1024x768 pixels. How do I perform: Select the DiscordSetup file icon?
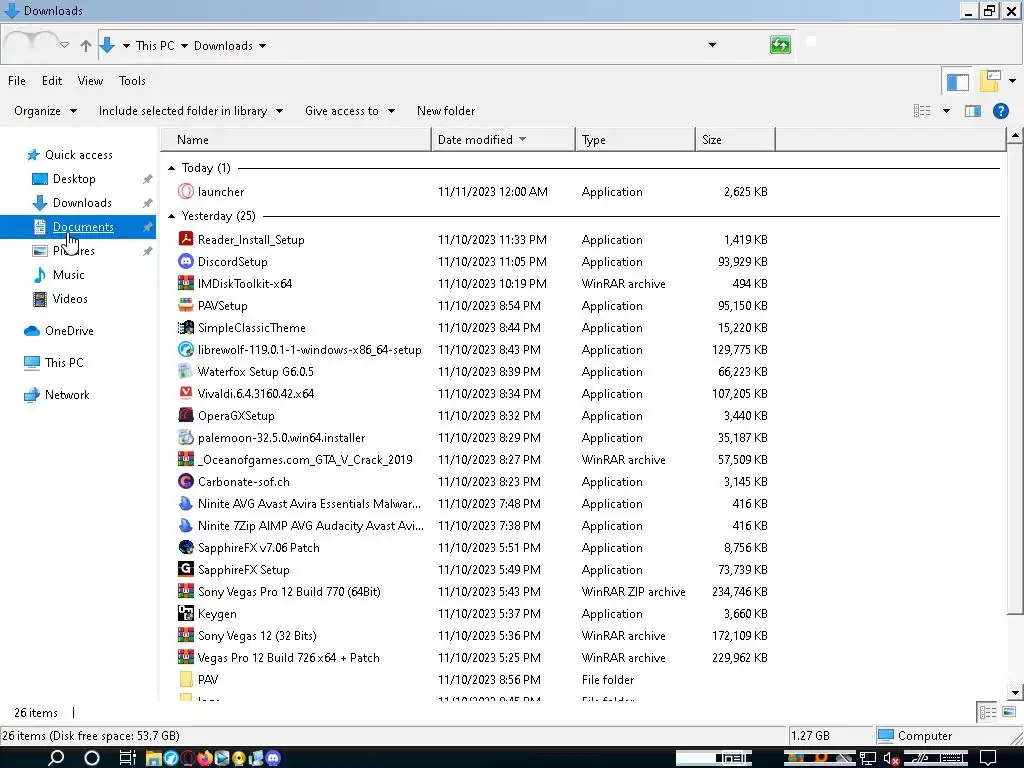point(186,261)
